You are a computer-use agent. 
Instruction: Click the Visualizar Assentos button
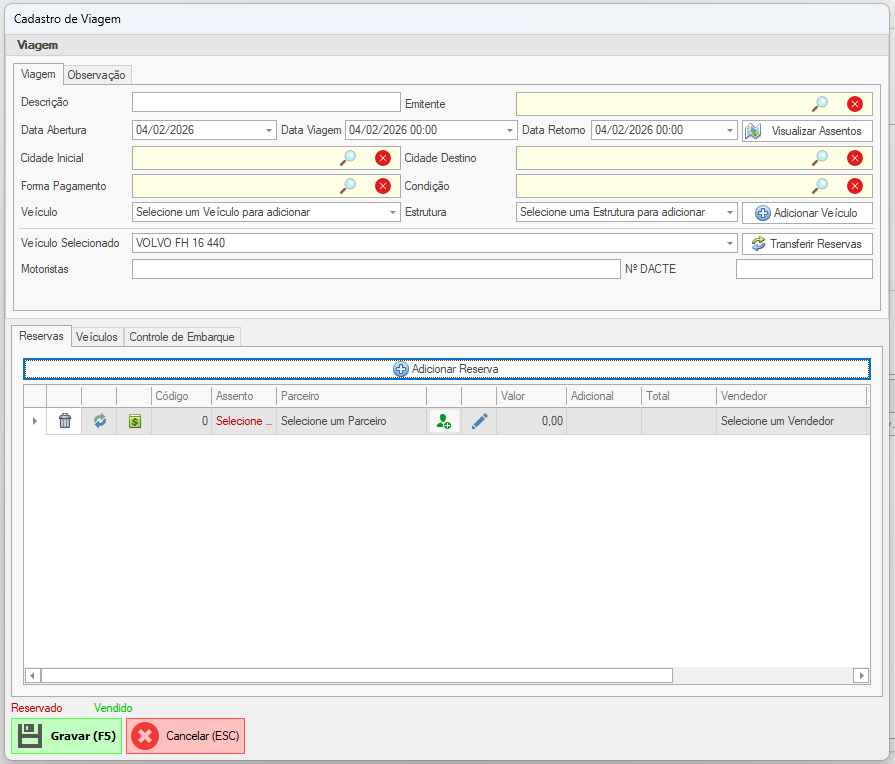click(x=807, y=131)
